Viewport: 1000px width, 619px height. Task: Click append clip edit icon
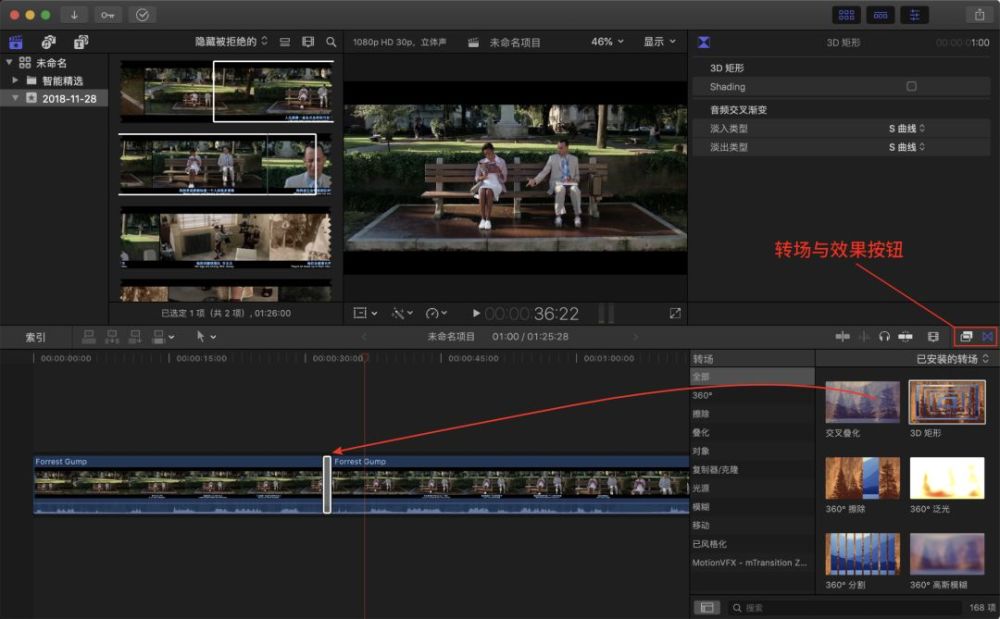(x=135, y=337)
